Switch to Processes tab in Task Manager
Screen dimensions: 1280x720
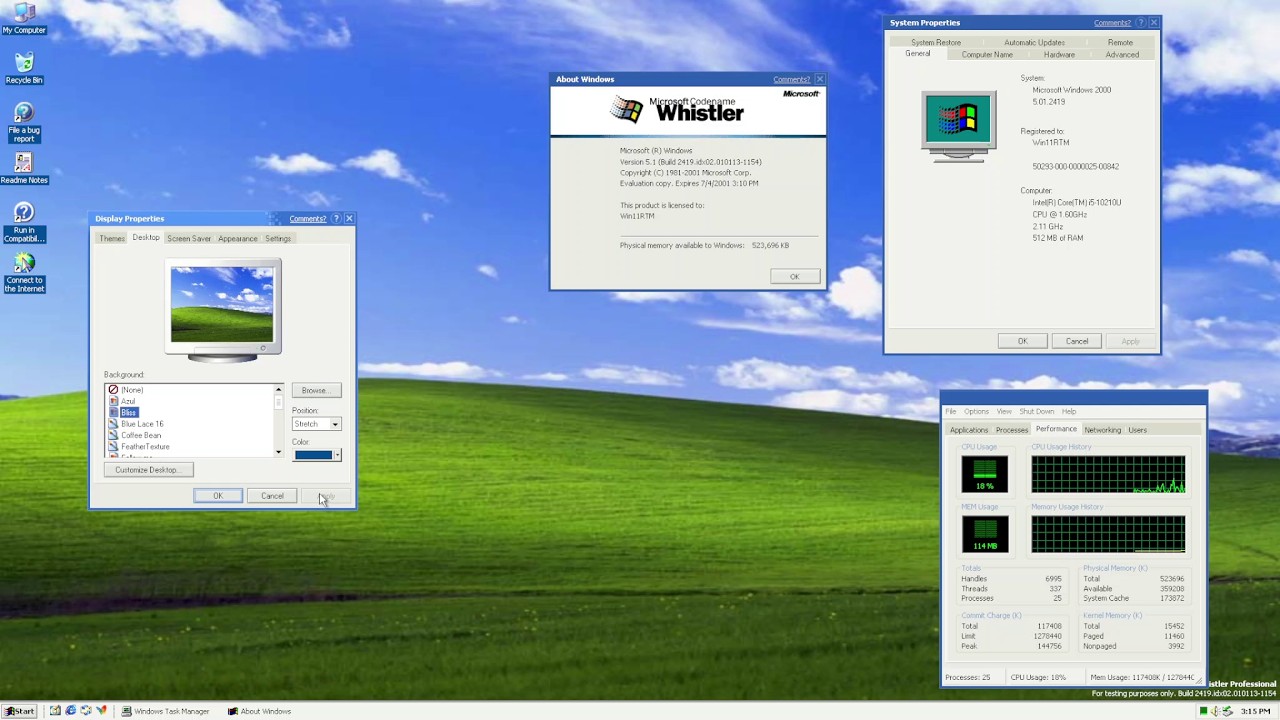1012,430
